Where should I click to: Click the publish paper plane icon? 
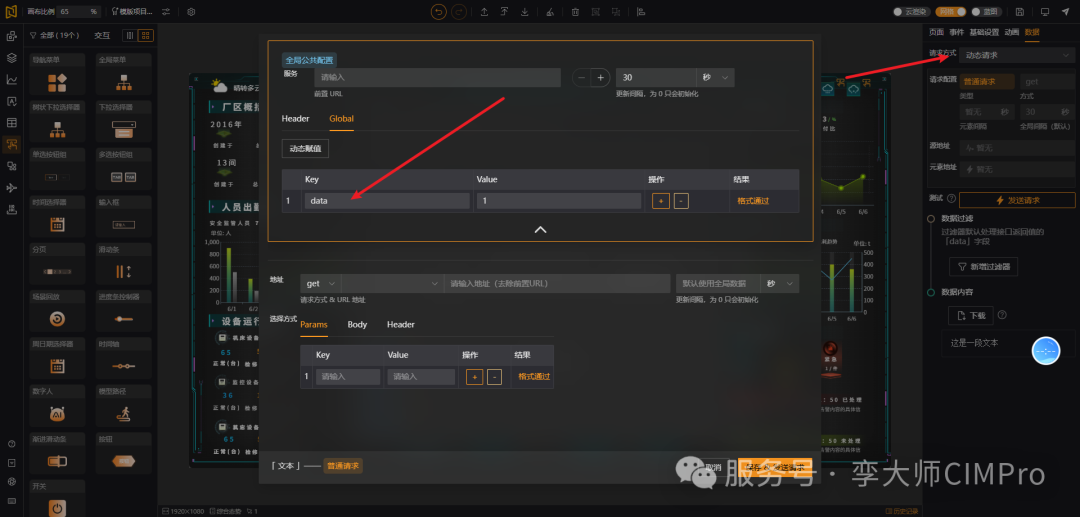[1066, 12]
